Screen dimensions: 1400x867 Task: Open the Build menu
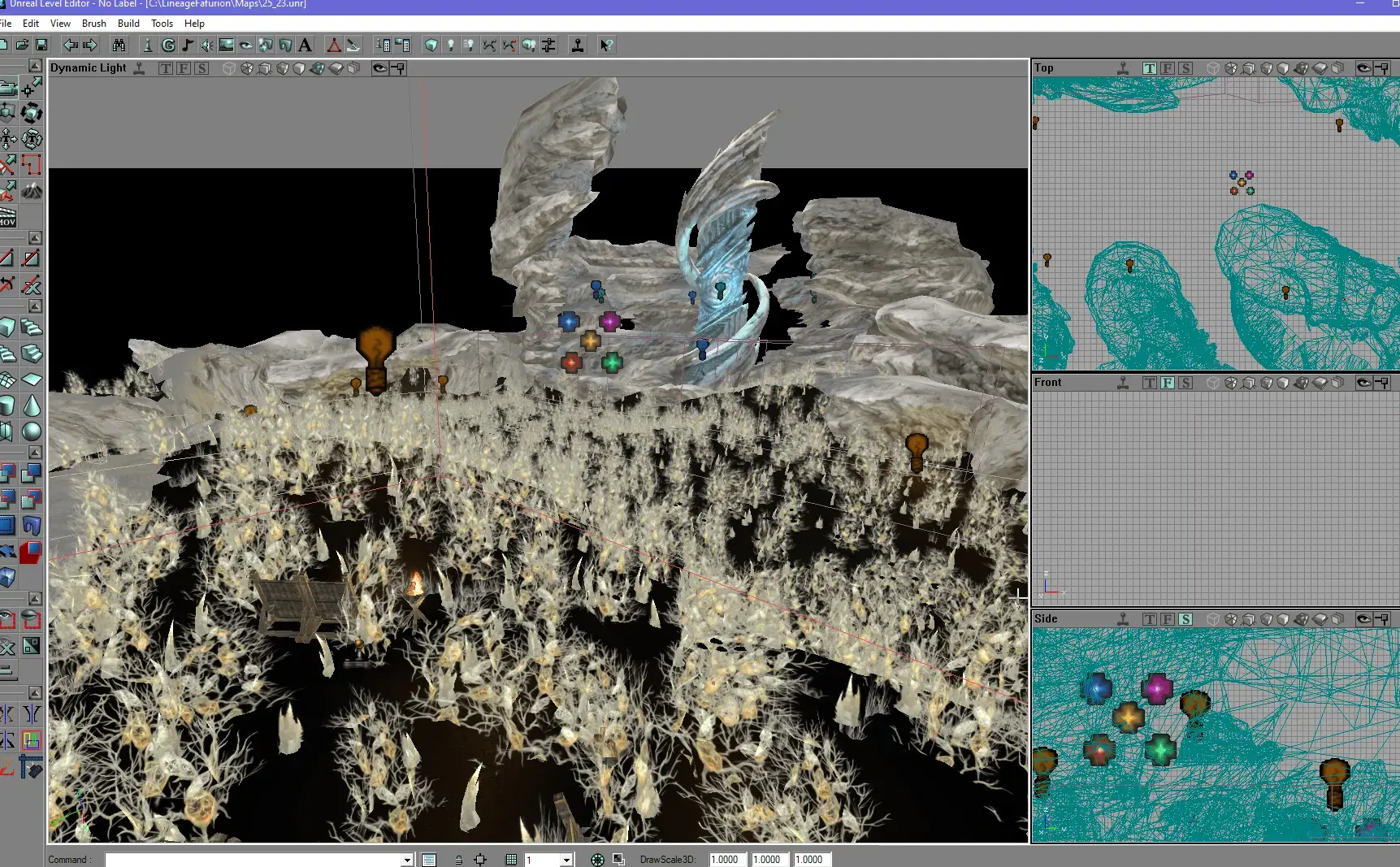click(128, 24)
